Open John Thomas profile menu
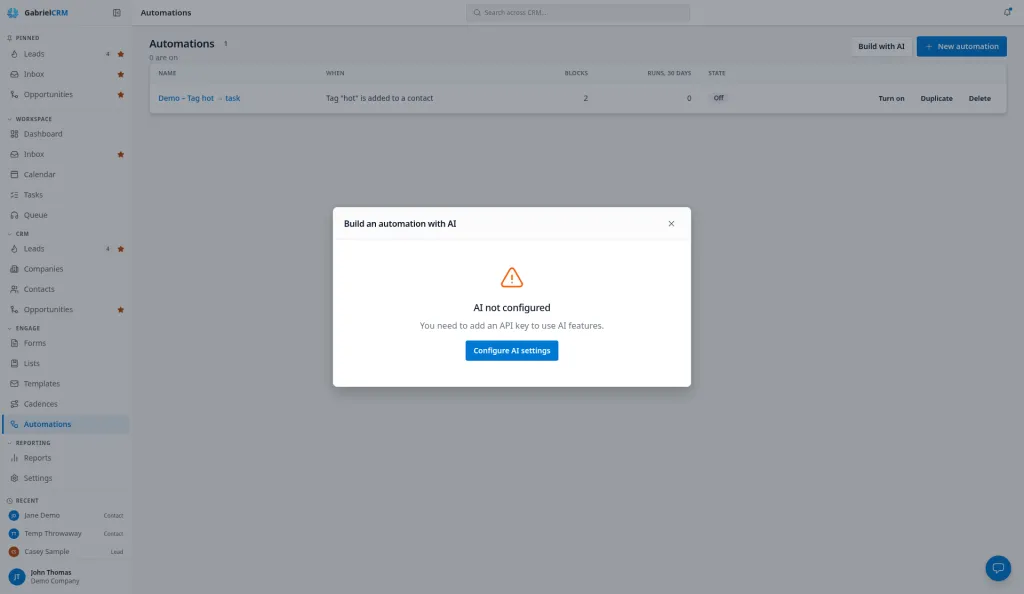Screen dimensions: 1024x594 [65, 576]
